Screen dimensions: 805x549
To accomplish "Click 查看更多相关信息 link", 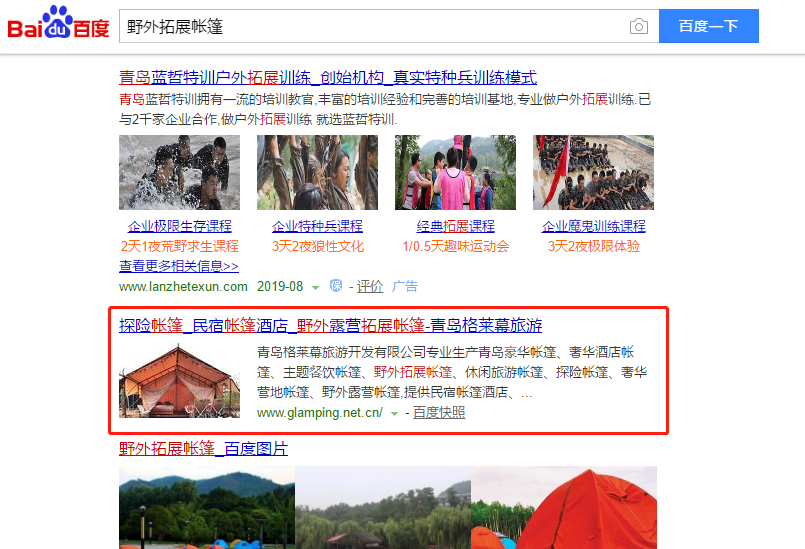I will (x=179, y=266).
